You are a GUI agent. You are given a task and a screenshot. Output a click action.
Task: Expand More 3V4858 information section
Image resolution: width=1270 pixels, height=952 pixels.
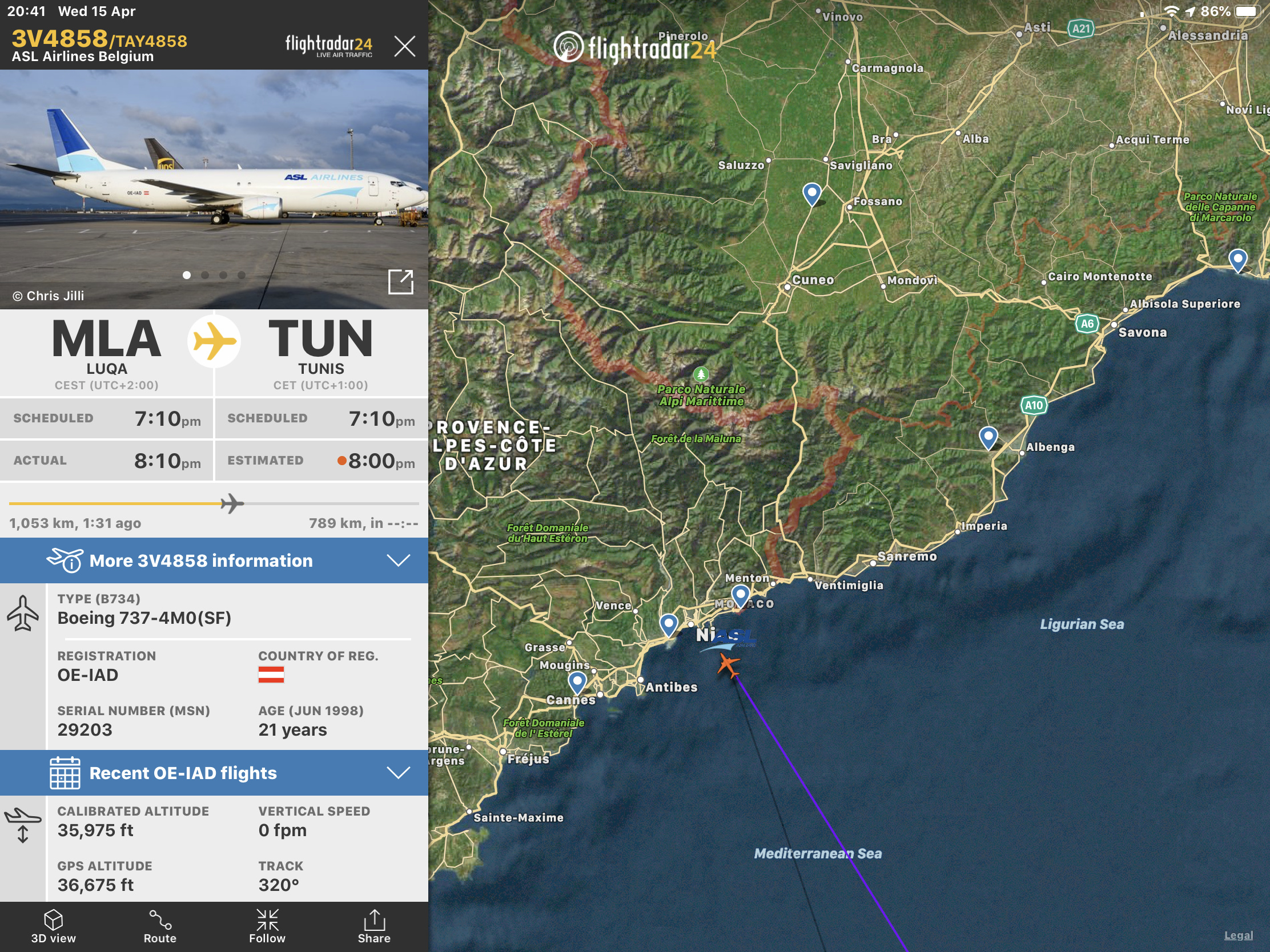click(214, 560)
